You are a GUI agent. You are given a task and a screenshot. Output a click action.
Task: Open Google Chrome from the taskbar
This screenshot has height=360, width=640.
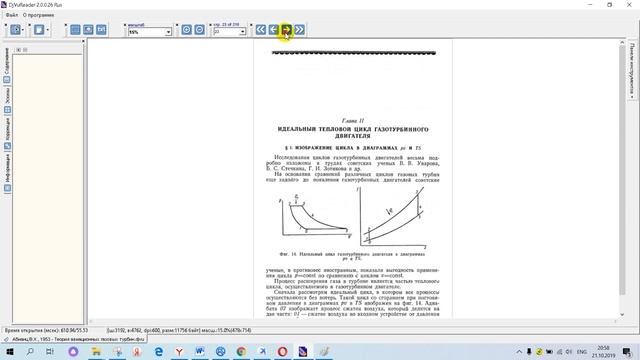241,351
